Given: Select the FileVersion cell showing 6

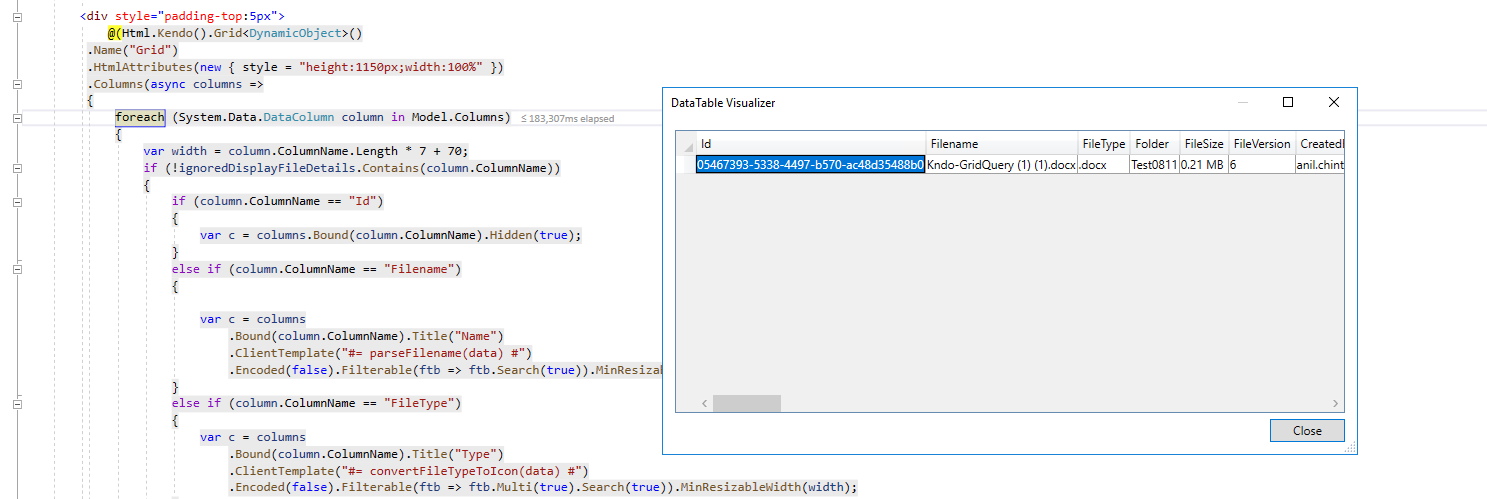Looking at the screenshot, I should coord(1262,165).
